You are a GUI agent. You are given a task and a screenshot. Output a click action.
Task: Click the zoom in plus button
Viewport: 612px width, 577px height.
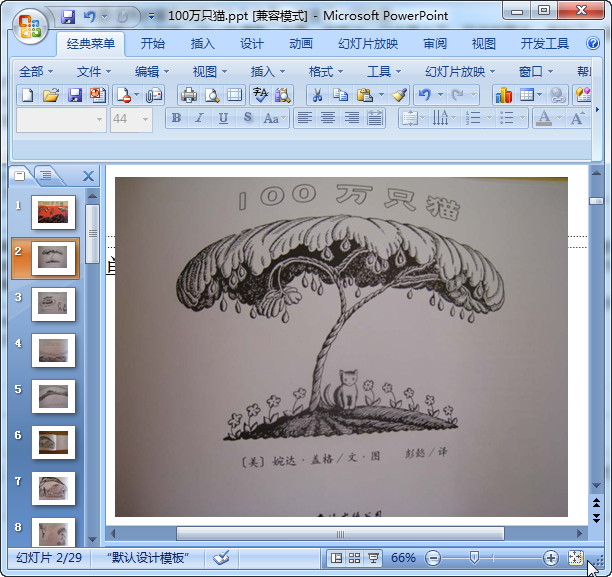point(550,558)
